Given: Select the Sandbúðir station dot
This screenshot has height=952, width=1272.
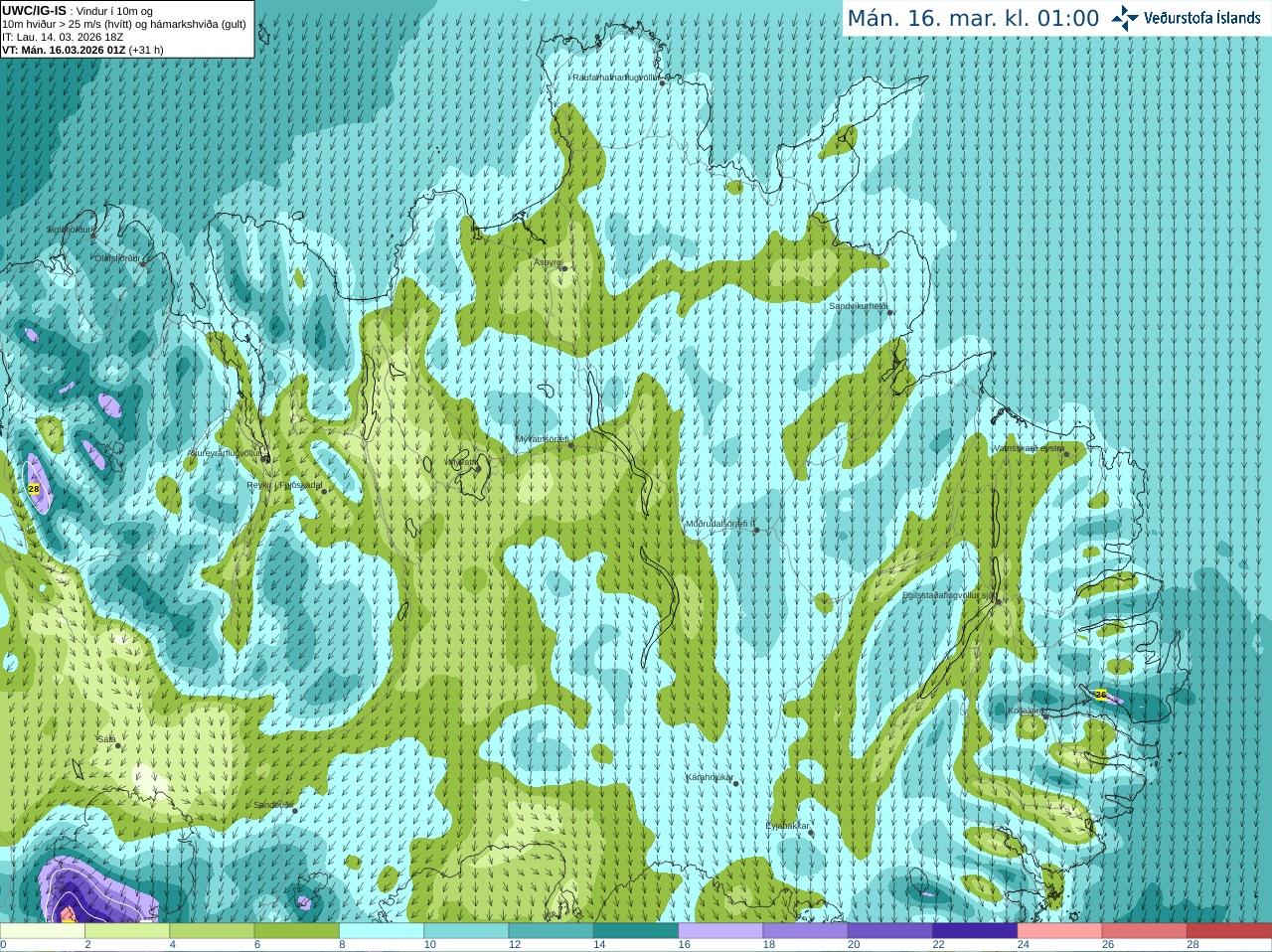Looking at the screenshot, I should (294, 810).
